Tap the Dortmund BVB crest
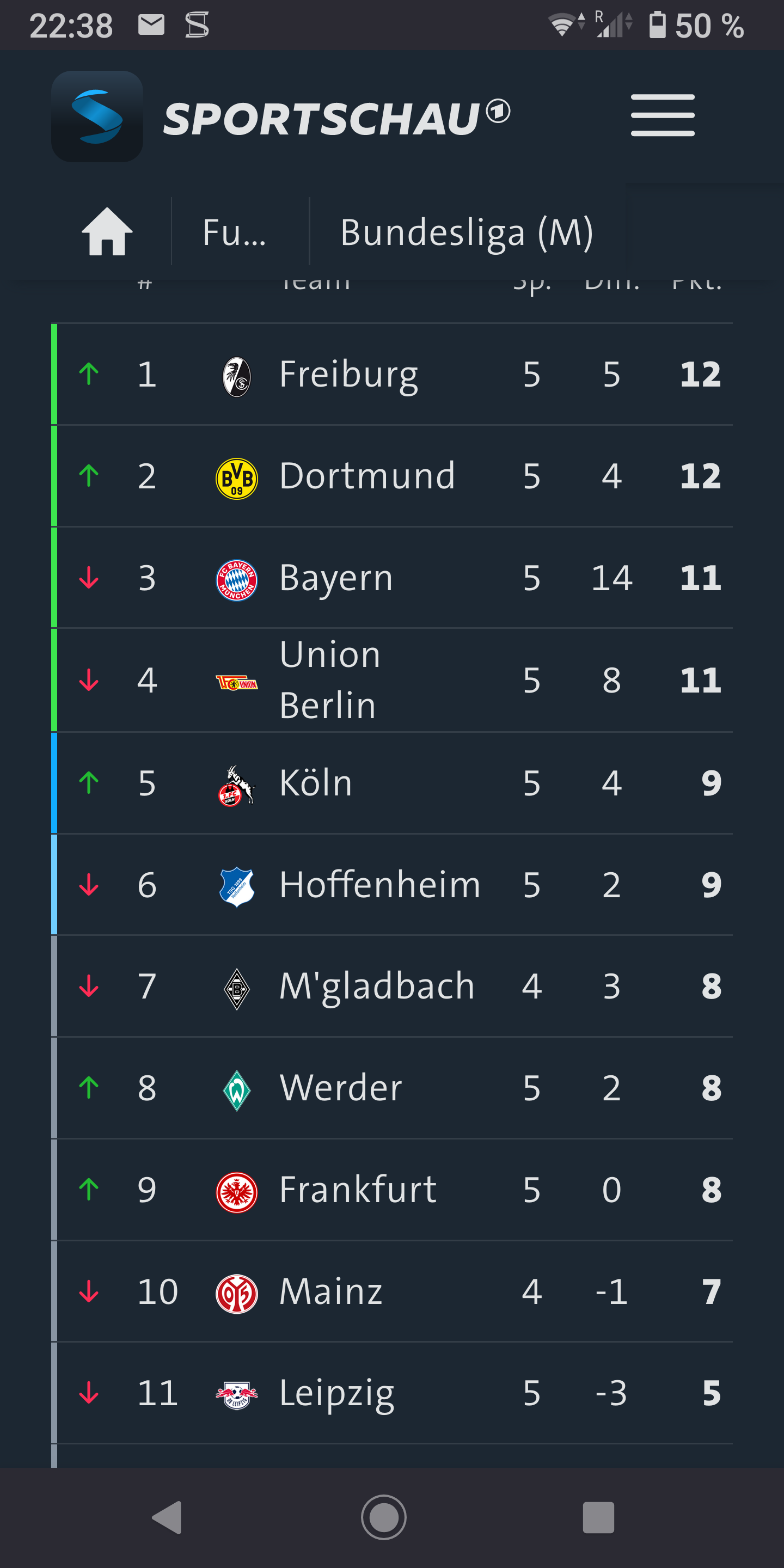 [x=237, y=478]
